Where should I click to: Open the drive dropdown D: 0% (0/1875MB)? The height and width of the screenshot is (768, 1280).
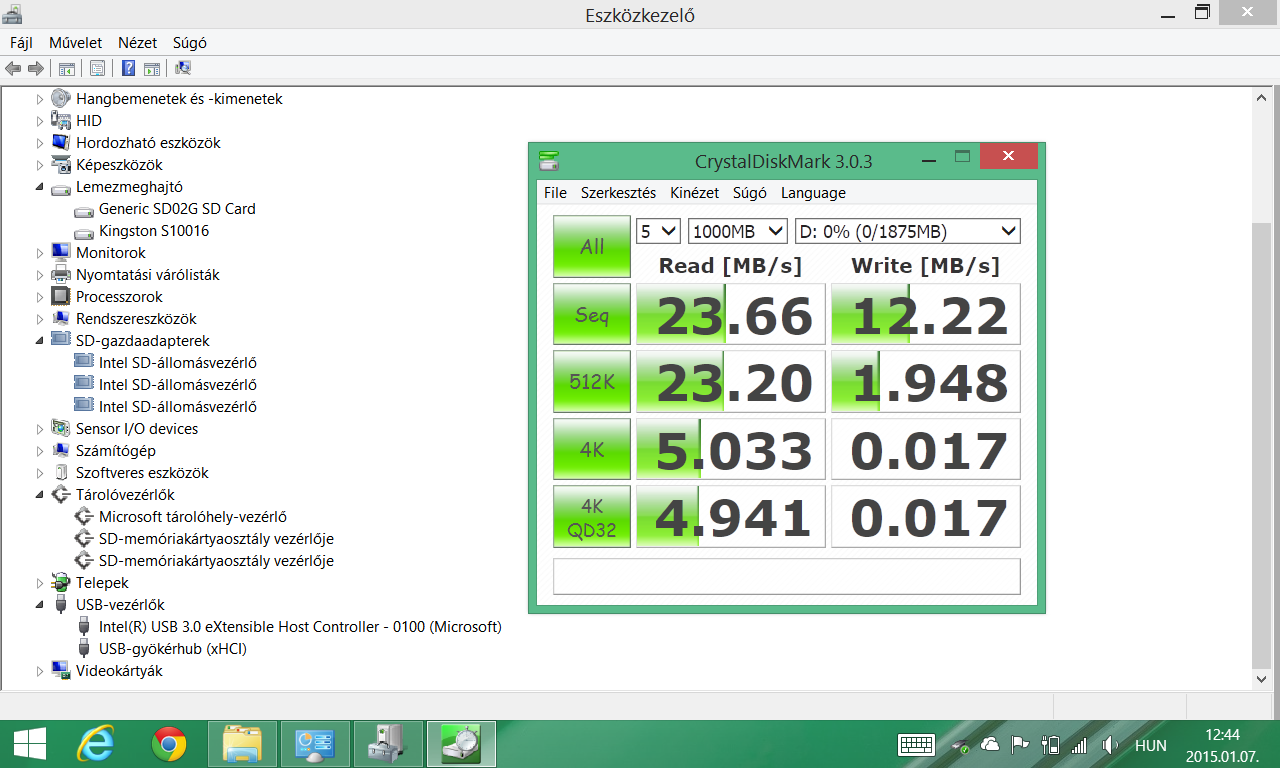point(908,231)
